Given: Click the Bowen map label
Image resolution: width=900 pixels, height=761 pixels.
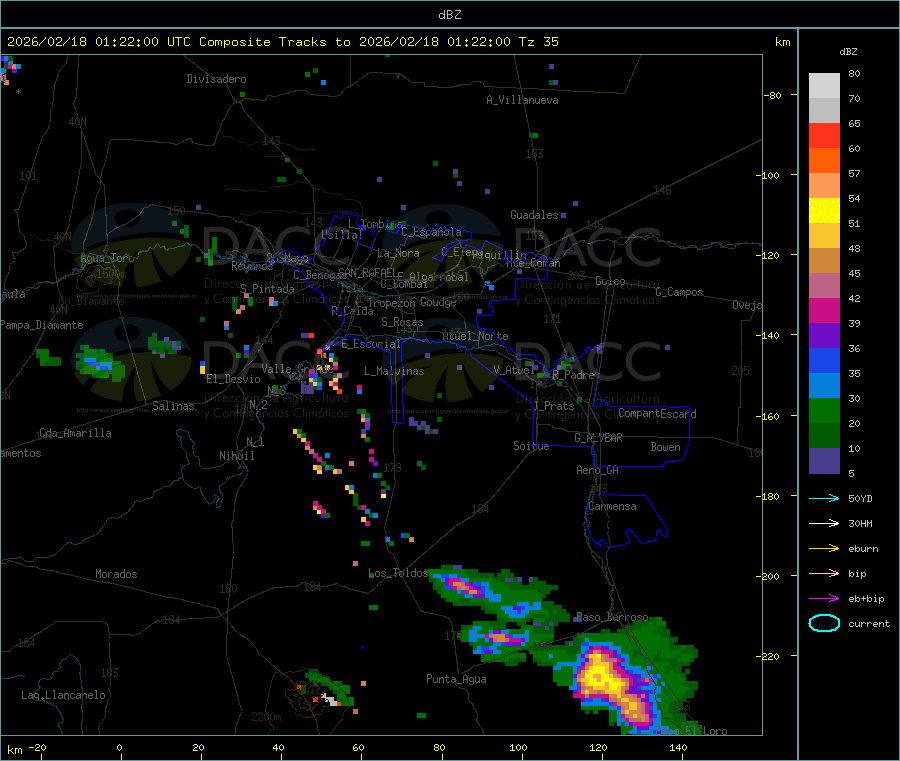Looking at the screenshot, I should coord(665,447).
